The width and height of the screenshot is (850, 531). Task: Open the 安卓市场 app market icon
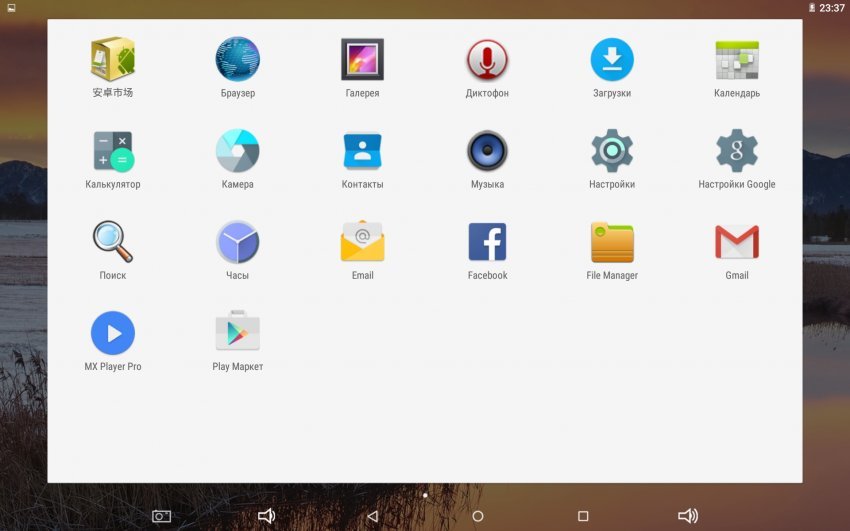(113, 59)
